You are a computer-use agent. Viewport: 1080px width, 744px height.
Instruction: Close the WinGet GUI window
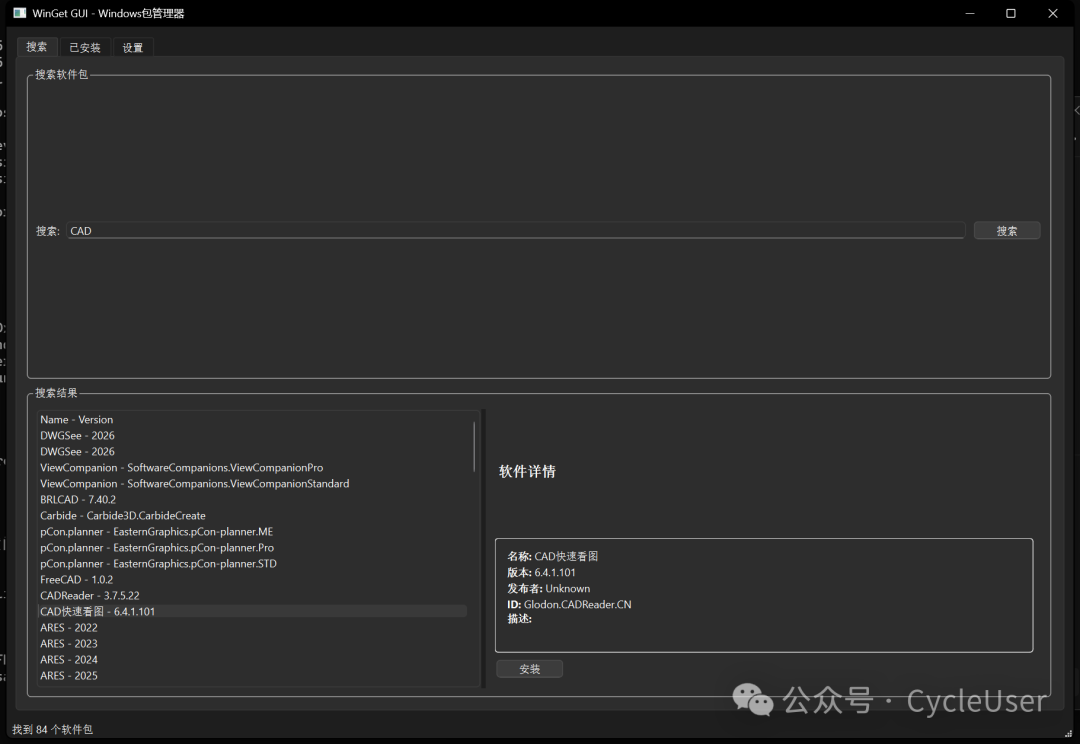pyautogui.click(x=1052, y=13)
